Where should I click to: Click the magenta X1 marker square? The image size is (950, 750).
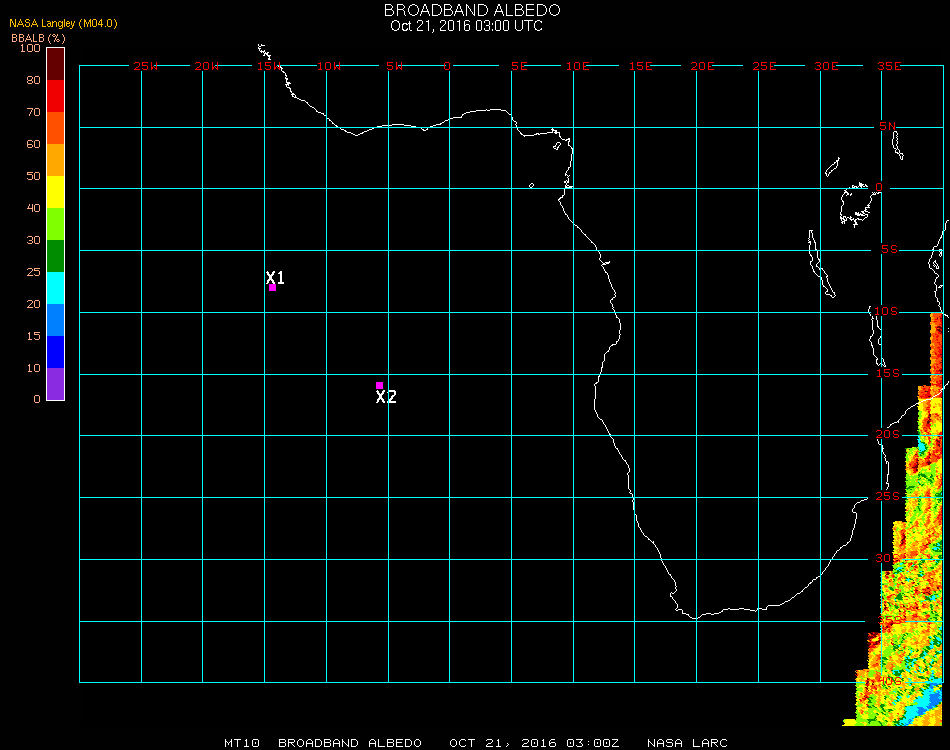273,288
